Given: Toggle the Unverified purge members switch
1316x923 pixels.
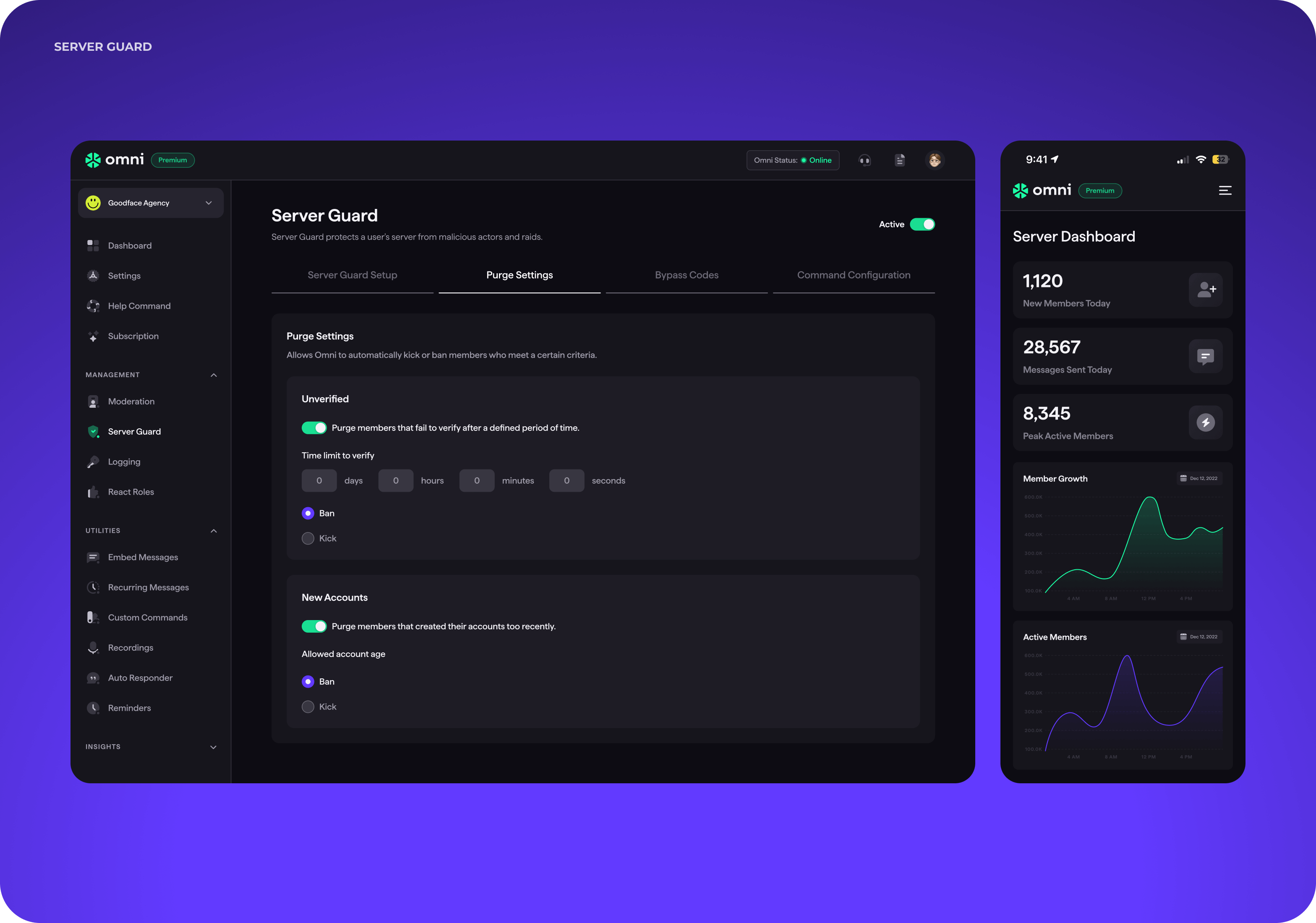Looking at the screenshot, I should (x=313, y=427).
